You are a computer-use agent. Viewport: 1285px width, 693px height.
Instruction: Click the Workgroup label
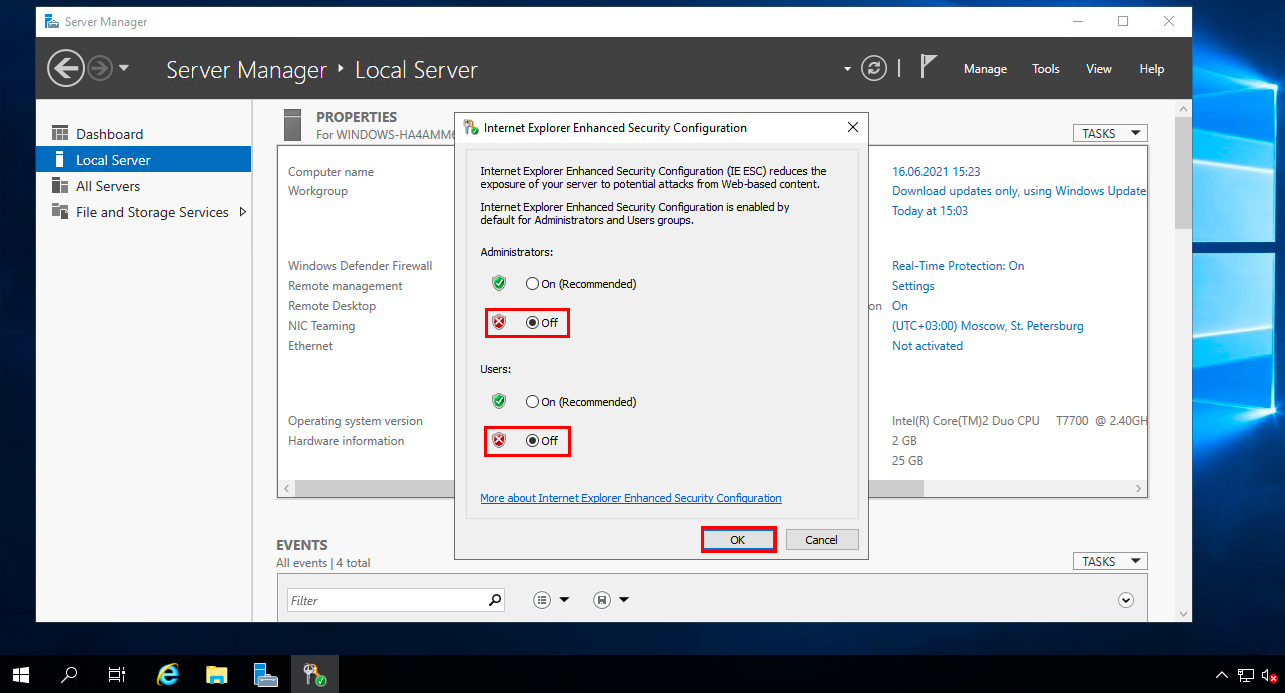[x=318, y=191]
